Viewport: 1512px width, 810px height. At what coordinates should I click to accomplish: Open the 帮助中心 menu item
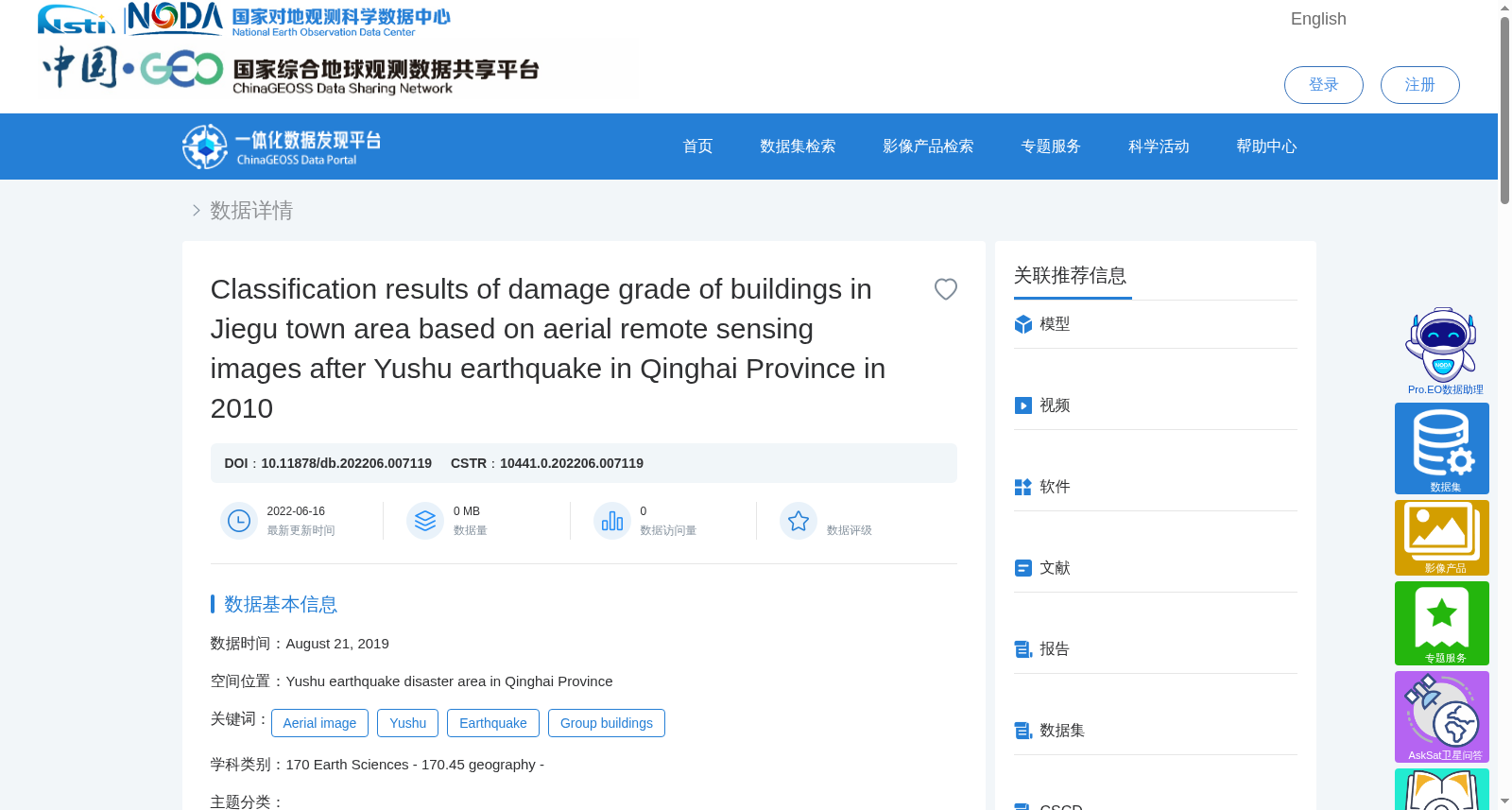coord(1266,146)
